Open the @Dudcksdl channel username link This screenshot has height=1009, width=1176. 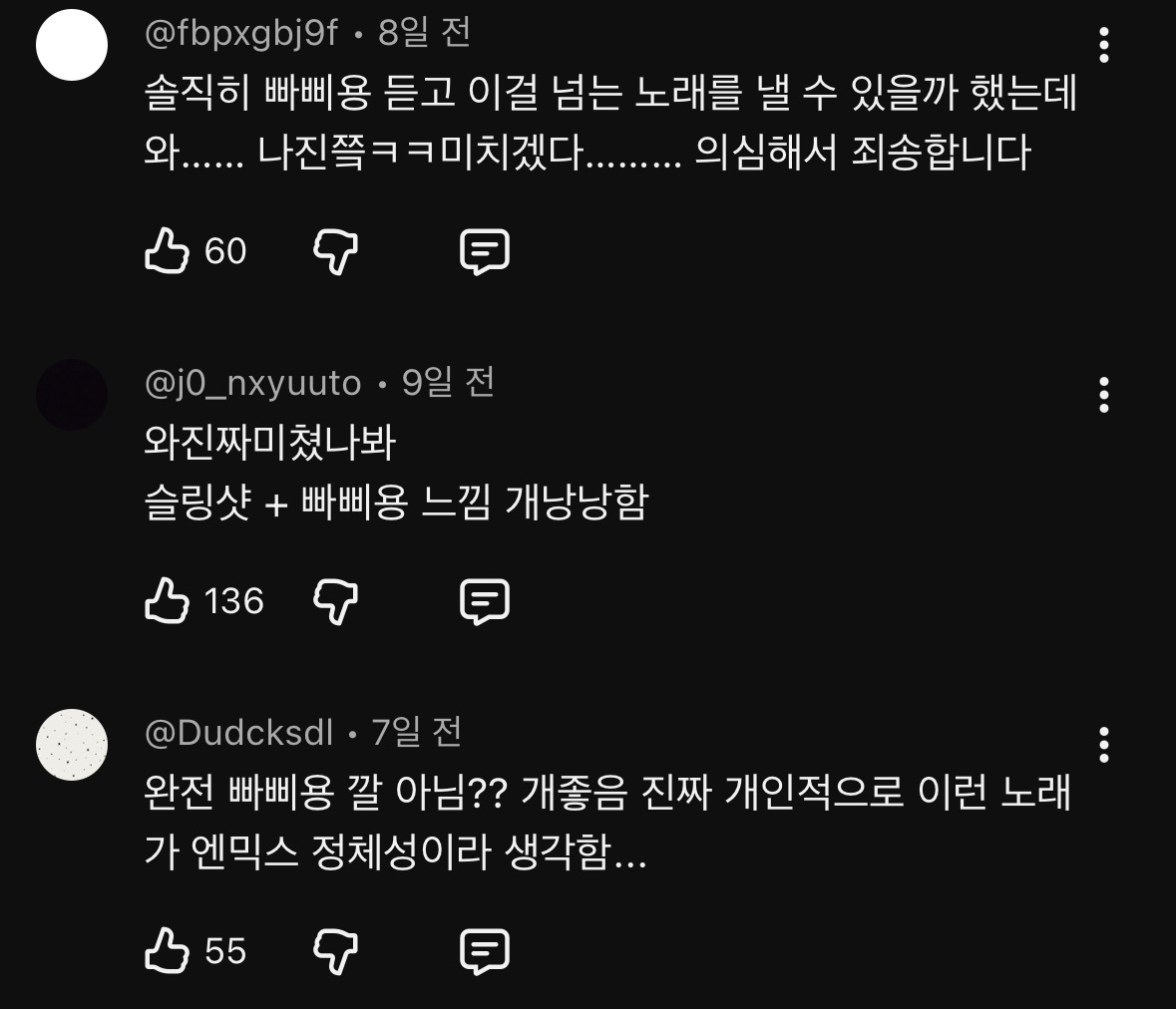[239, 733]
